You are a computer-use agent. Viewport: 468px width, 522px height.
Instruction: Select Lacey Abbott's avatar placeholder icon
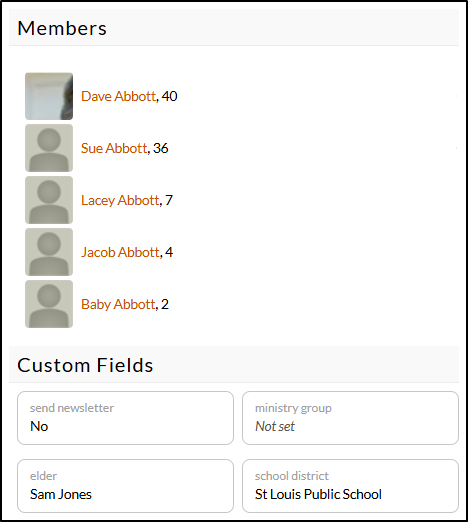(49, 200)
